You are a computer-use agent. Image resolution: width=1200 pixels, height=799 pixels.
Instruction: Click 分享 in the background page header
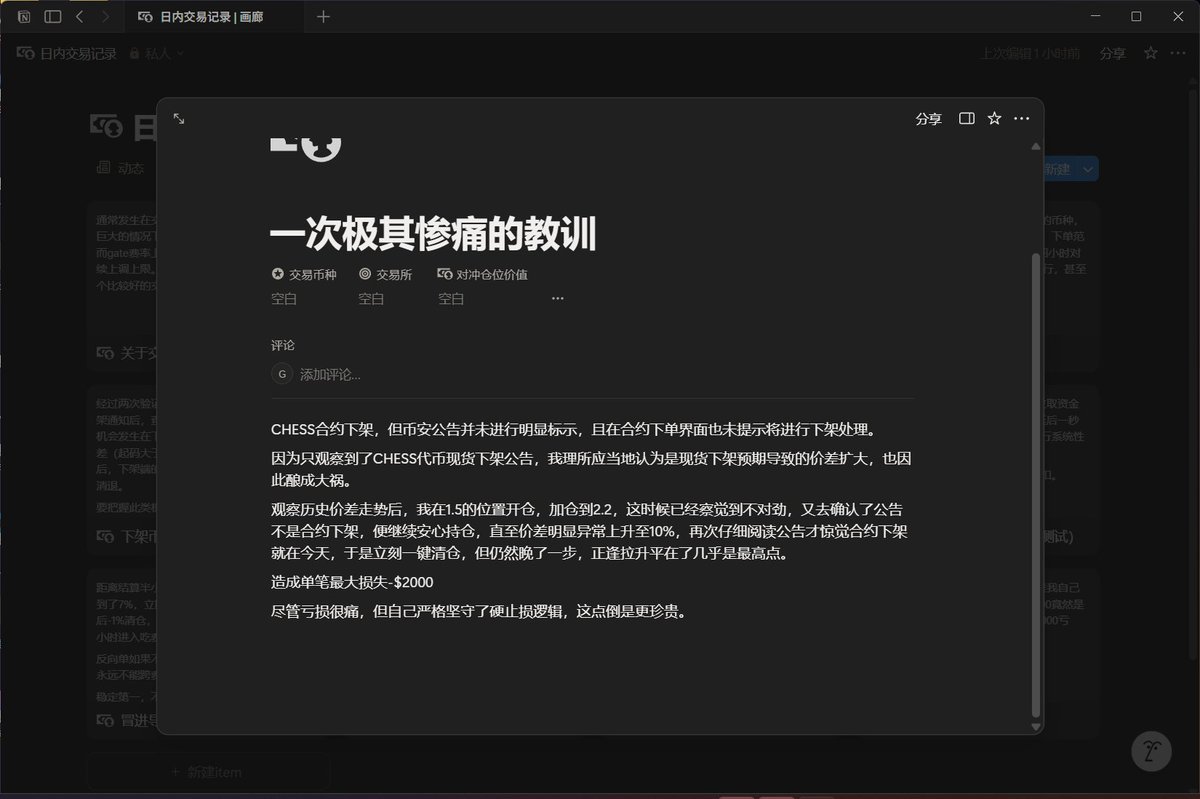[x=1112, y=54]
